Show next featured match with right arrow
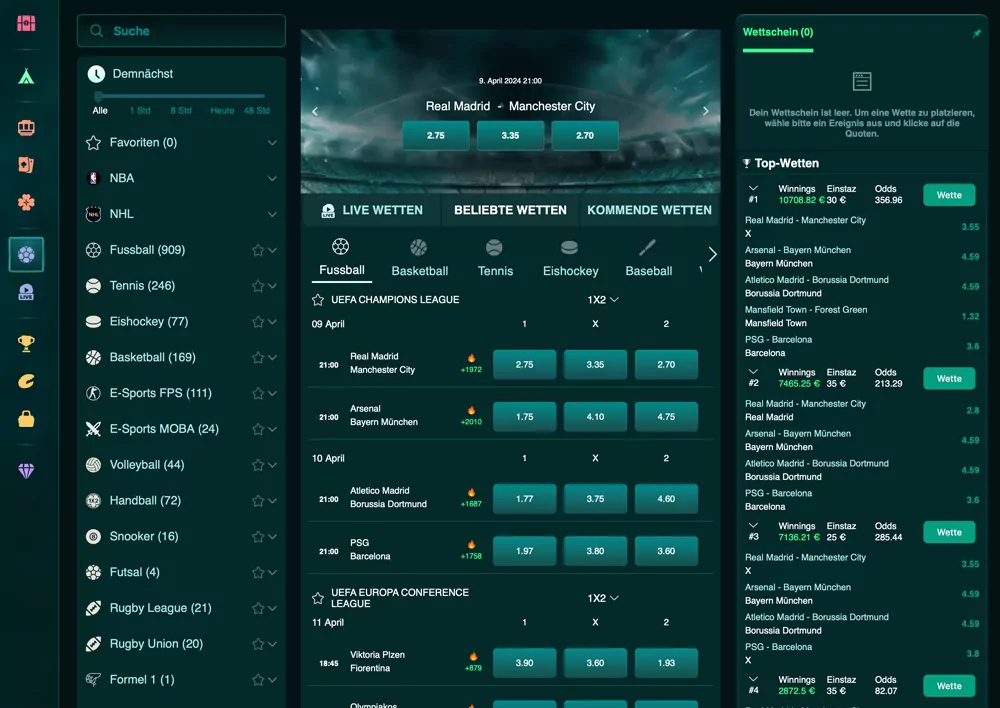 click(x=705, y=111)
